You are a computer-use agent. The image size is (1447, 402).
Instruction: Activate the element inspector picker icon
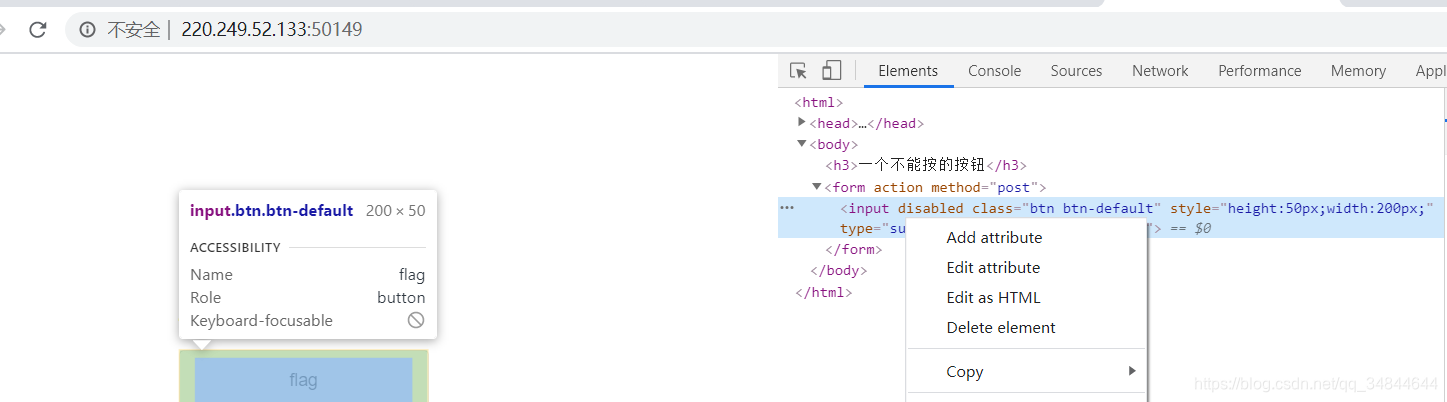coord(798,71)
